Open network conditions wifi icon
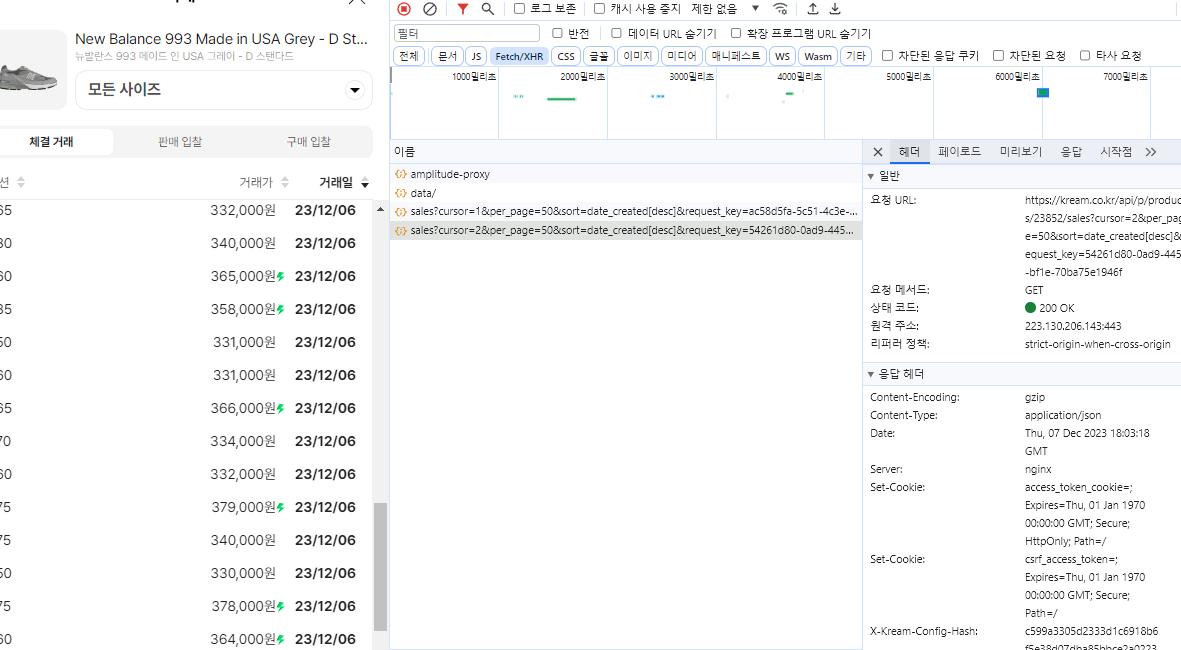The image size is (1181, 650). coord(780,9)
